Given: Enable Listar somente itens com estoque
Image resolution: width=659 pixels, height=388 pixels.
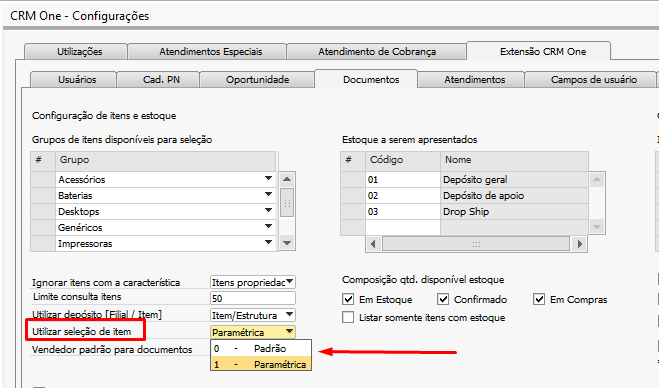Looking at the screenshot, I should point(348,317).
